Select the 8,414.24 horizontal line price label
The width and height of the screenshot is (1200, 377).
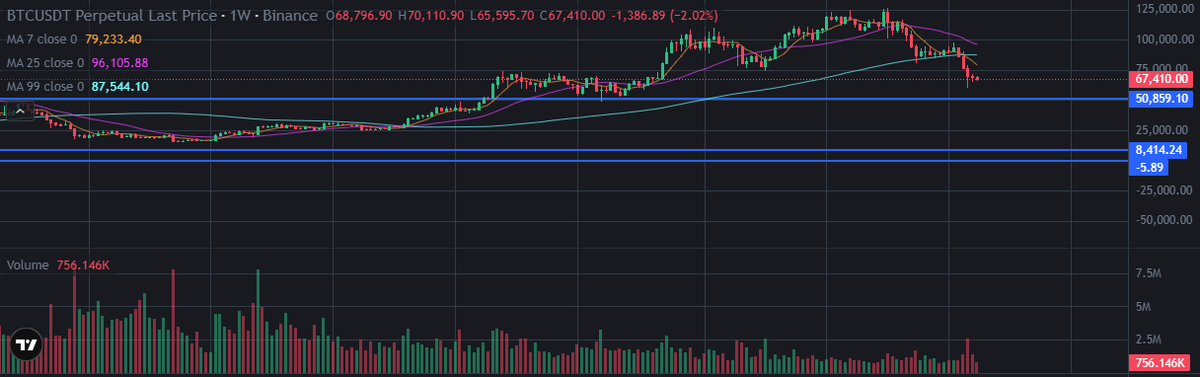1159,150
